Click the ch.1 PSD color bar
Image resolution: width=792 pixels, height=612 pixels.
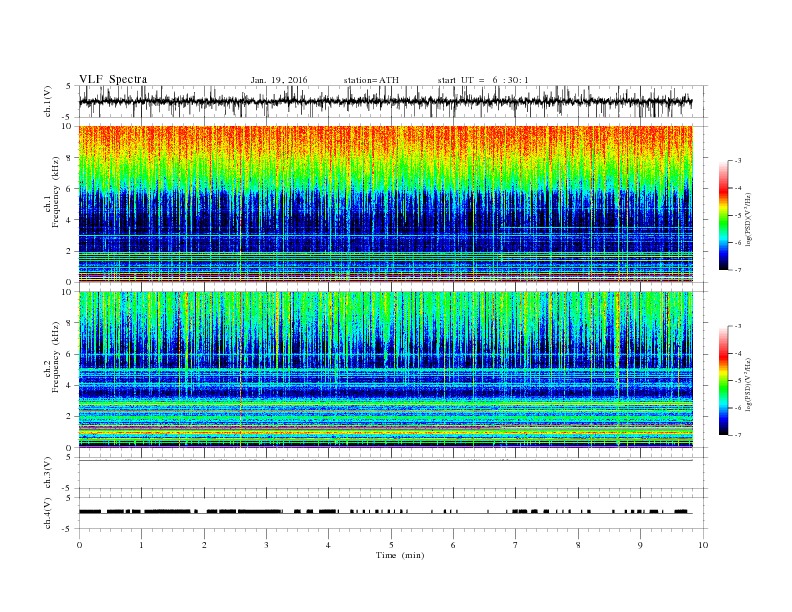(x=723, y=215)
